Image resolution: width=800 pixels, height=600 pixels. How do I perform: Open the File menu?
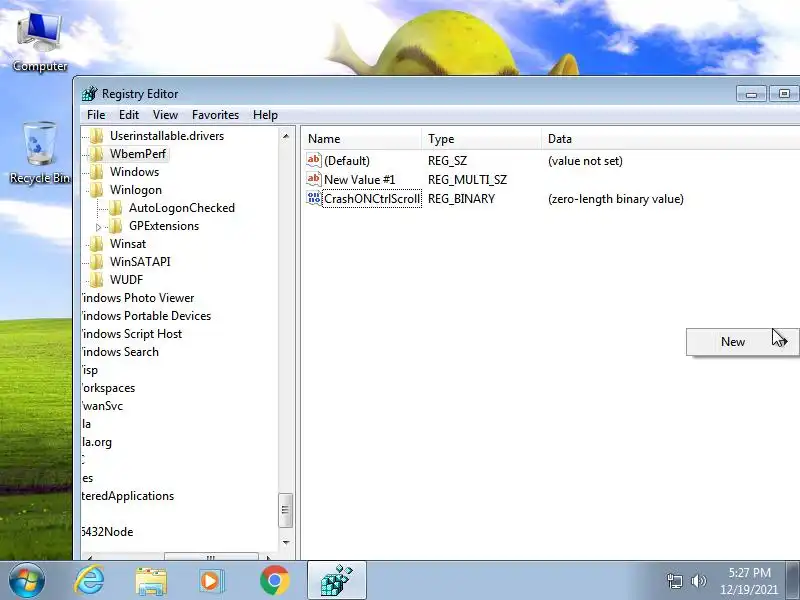click(x=96, y=115)
